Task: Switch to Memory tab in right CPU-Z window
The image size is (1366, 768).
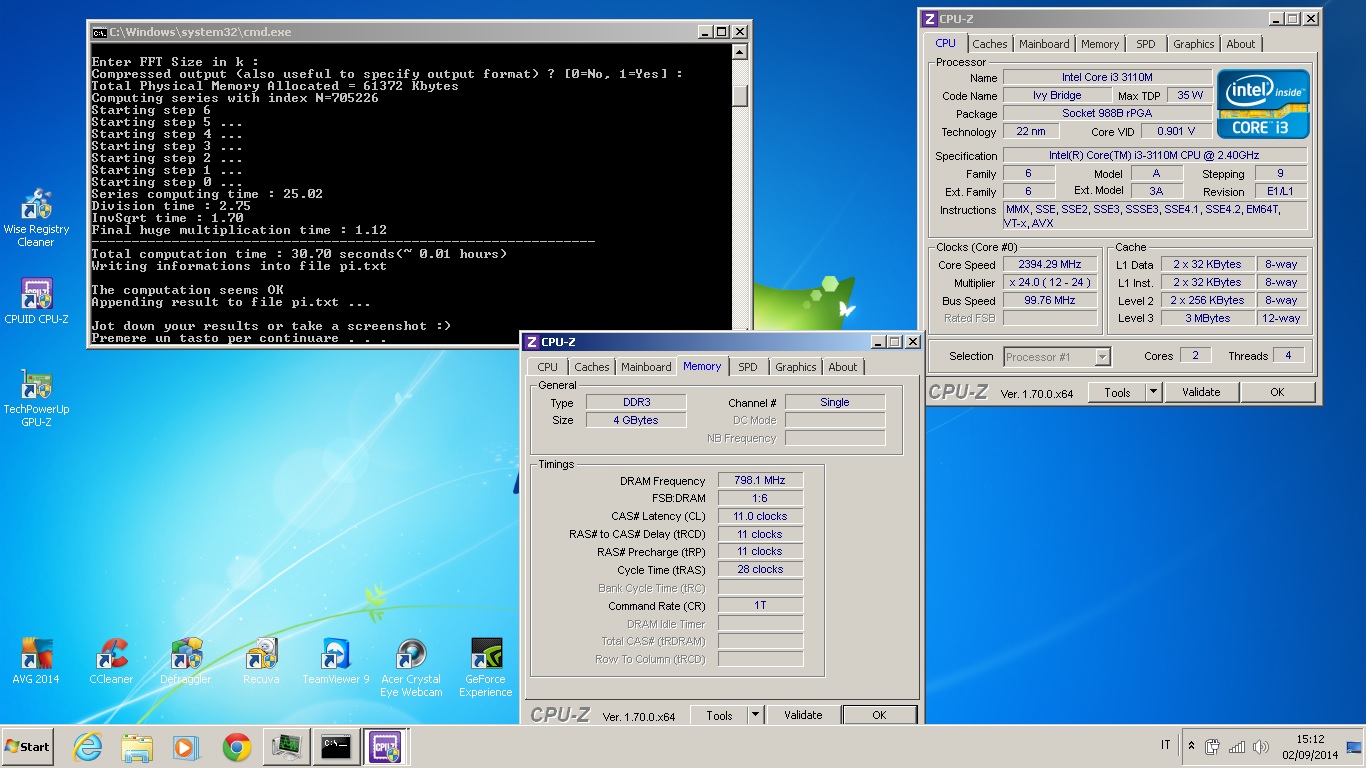Action: click(x=1100, y=44)
